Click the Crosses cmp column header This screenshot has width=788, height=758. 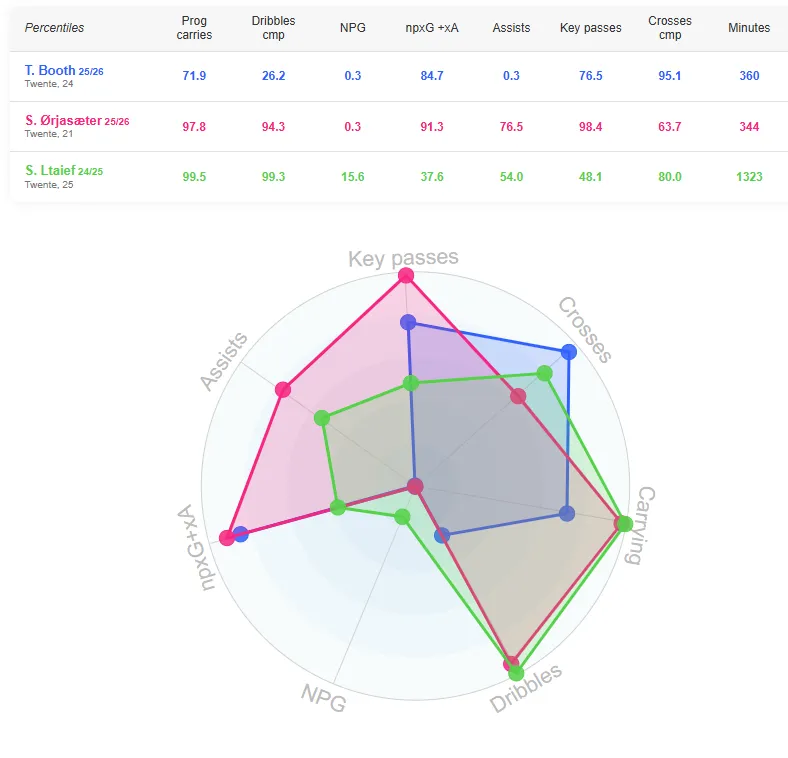pos(669,28)
